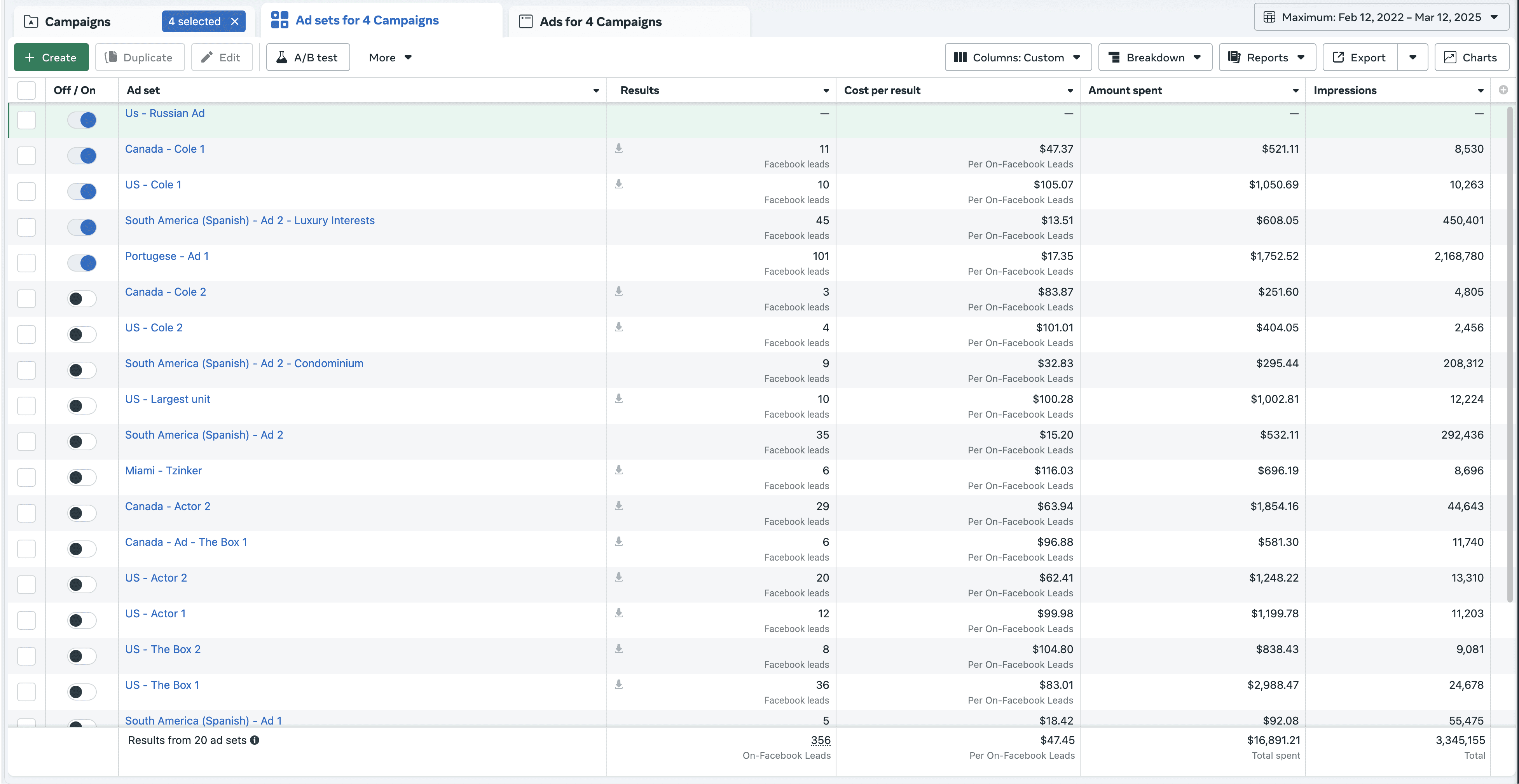Click the $16,891.21 total spent value

click(1274, 740)
